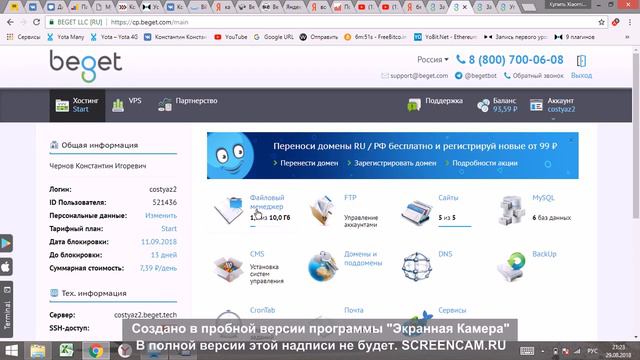Click the exit door icon in the header
640x360 pixels.
pos(581,61)
